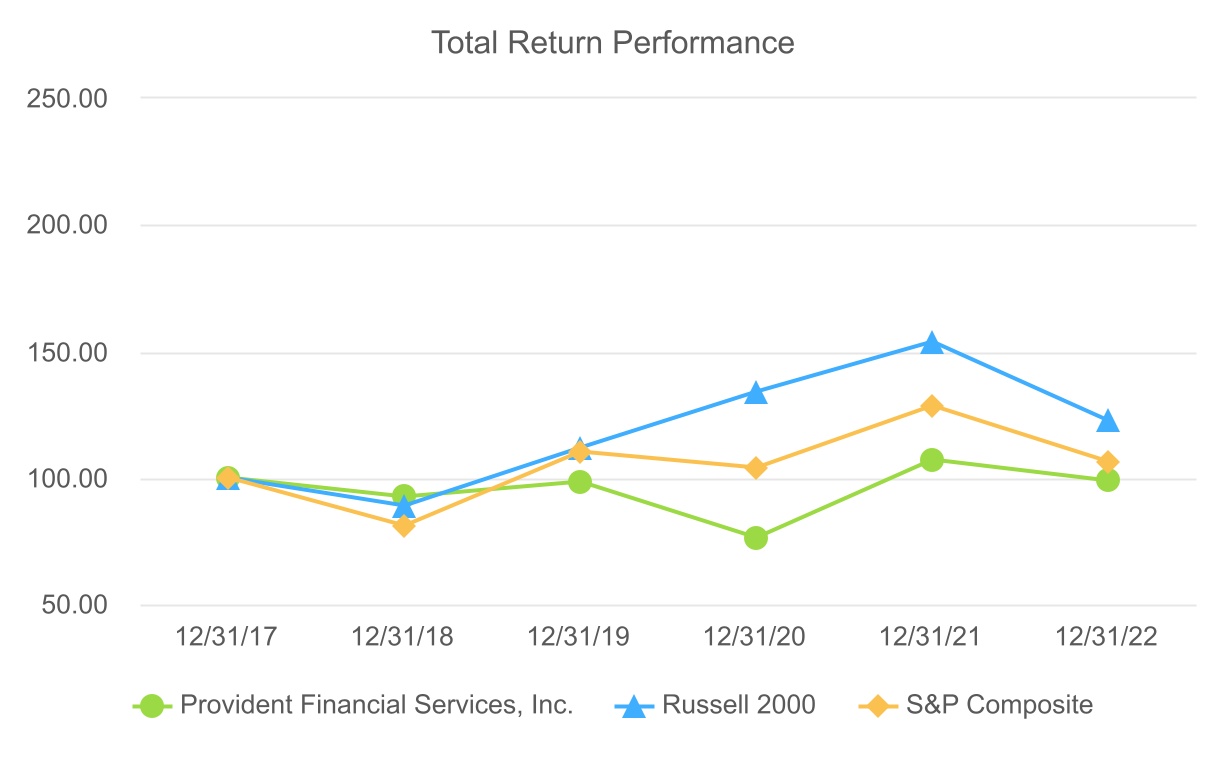Click the 12/31/19 x-axis date label

580,638
